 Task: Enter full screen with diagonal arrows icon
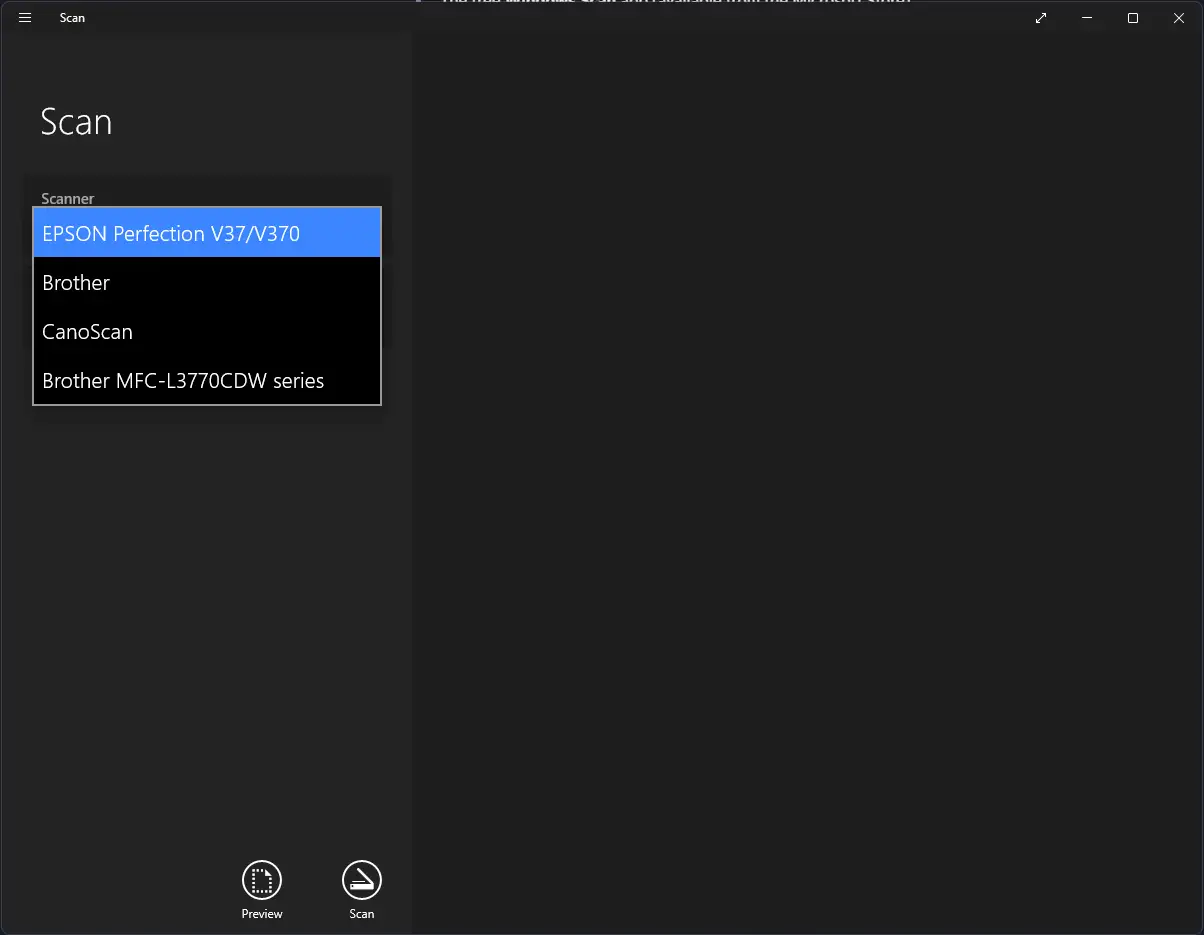coord(1041,18)
